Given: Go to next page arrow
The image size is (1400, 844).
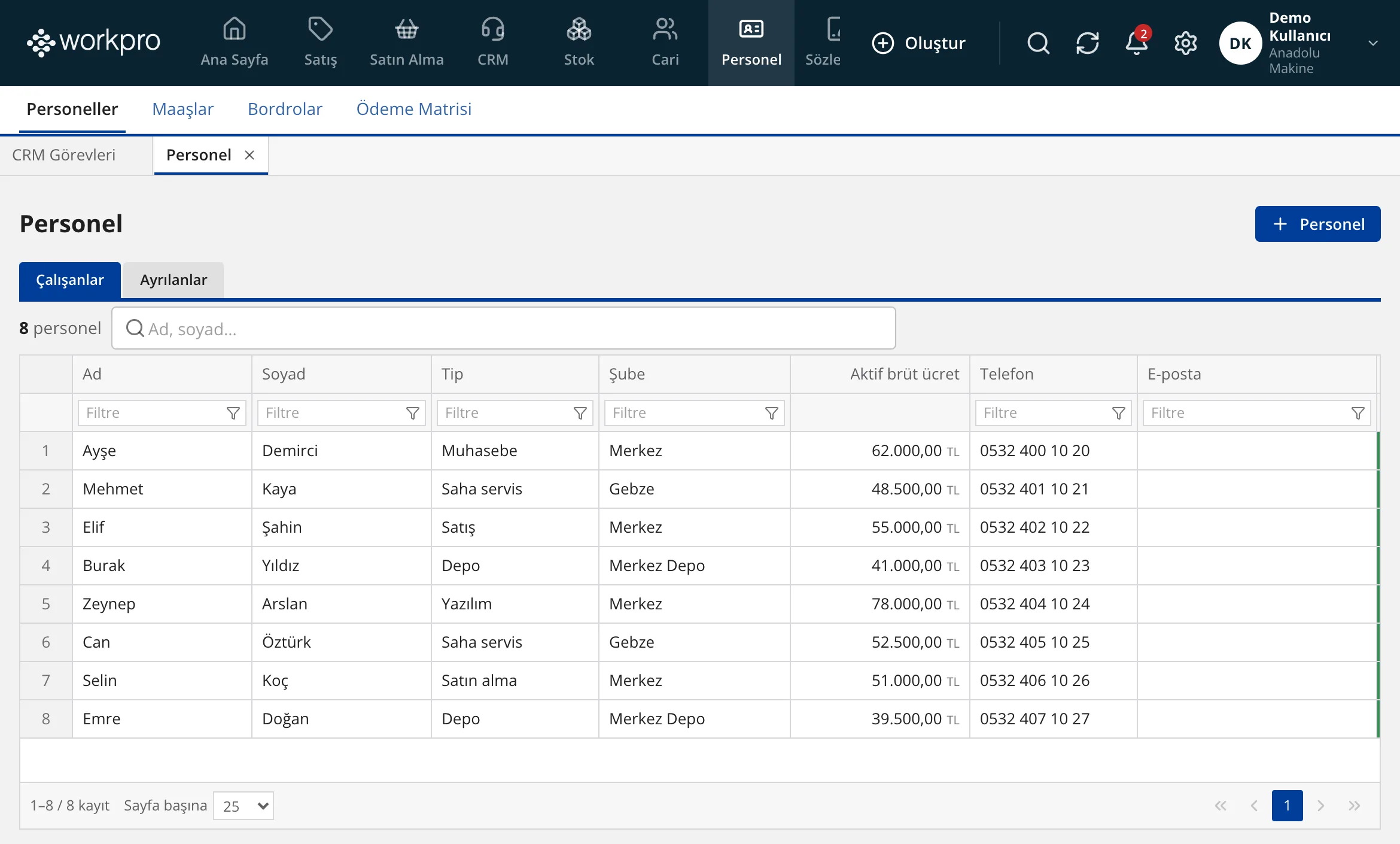Looking at the screenshot, I should (x=1320, y=806).
